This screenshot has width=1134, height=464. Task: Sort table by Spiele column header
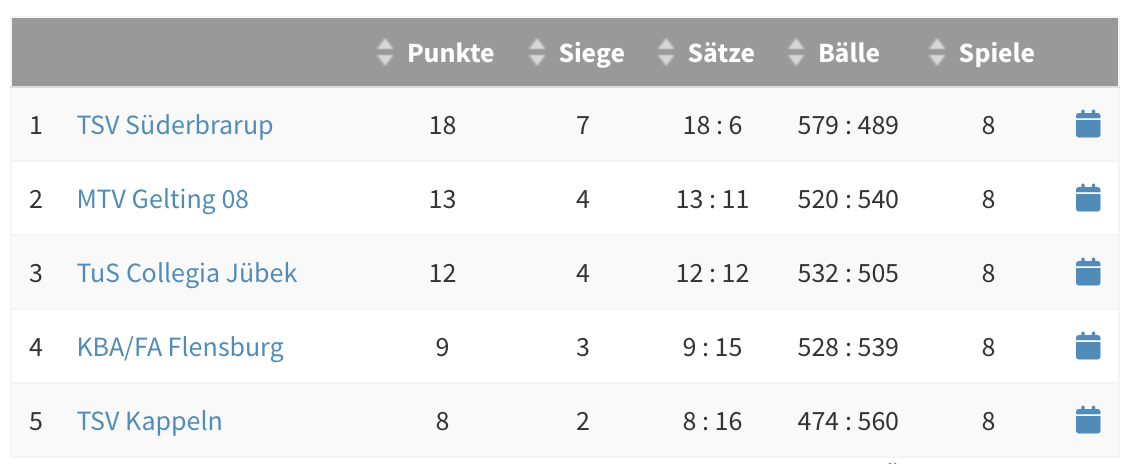click(996, 53)
